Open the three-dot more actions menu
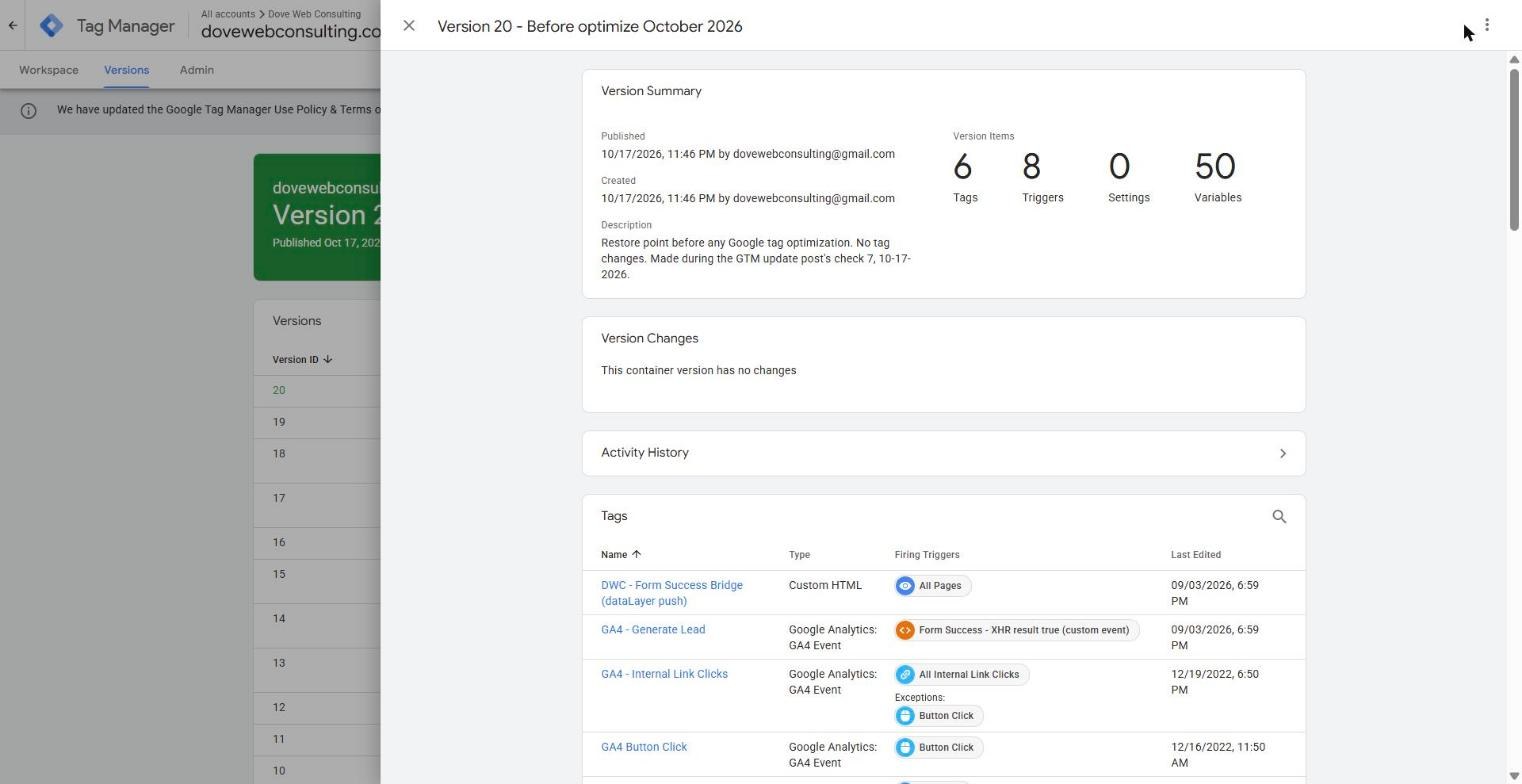This screenshot has width=1522, height=784. tap(1487, 25)
